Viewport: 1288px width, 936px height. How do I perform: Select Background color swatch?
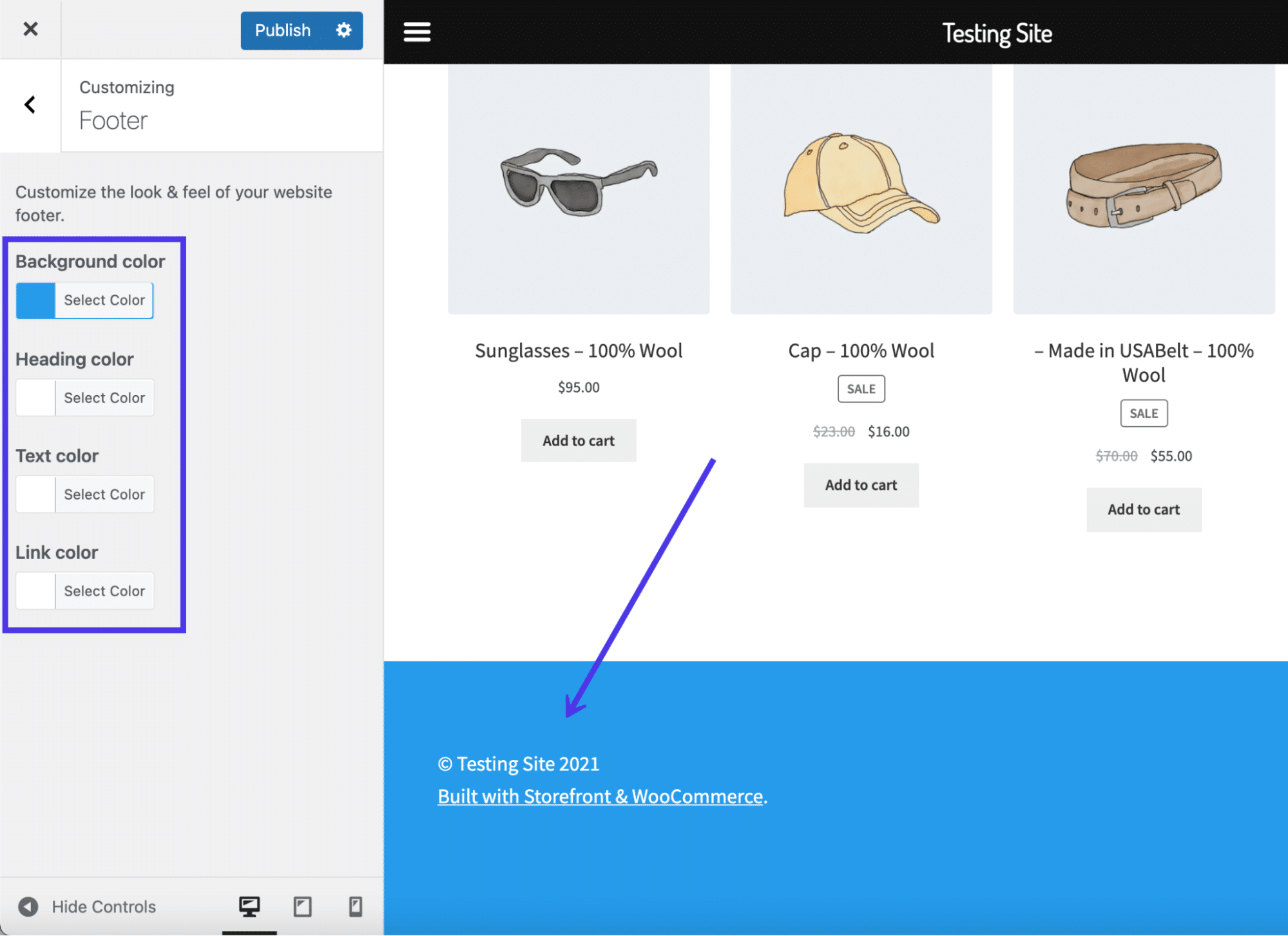click(35, 299)
